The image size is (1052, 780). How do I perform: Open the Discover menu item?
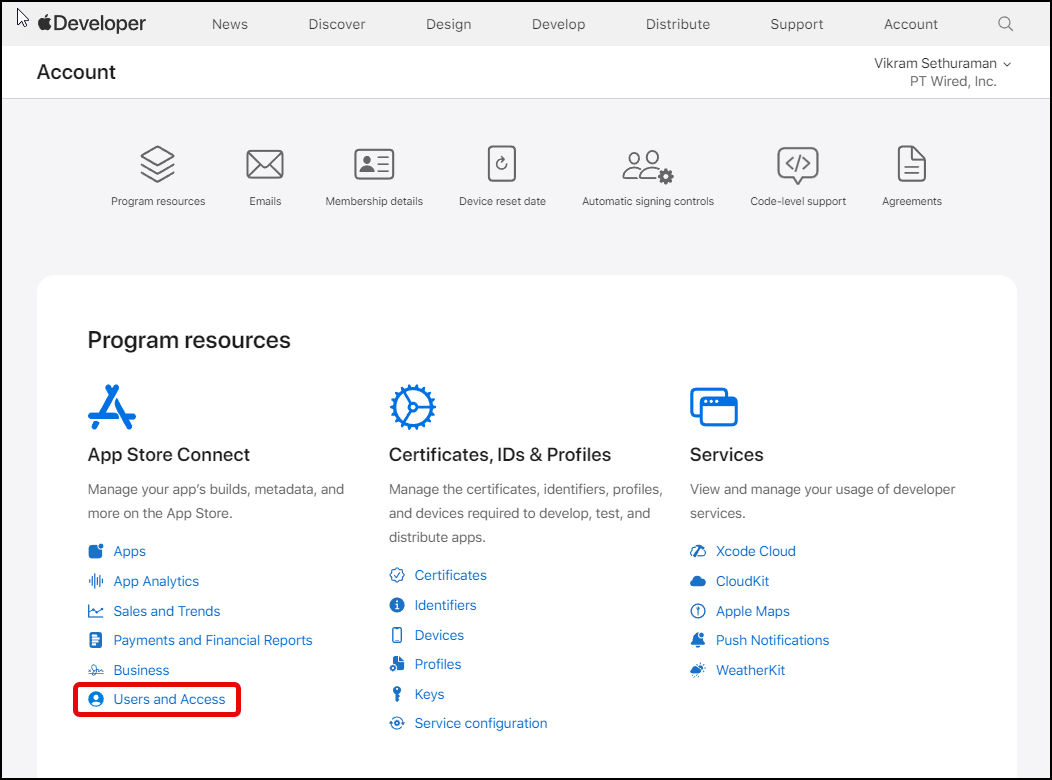(337, 24)
